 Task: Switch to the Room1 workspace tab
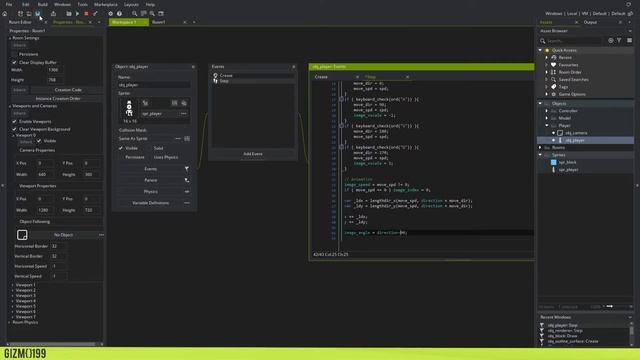coord(159,22)
